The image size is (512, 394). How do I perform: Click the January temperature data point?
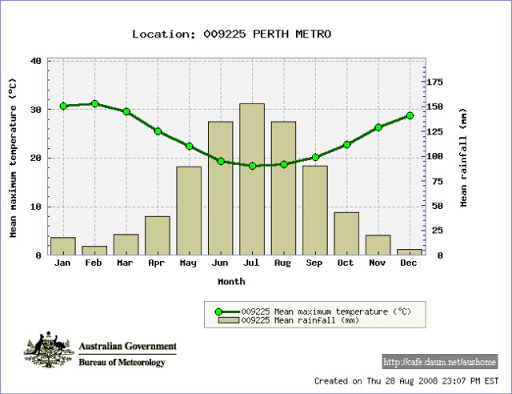click(x=63, y=106)
